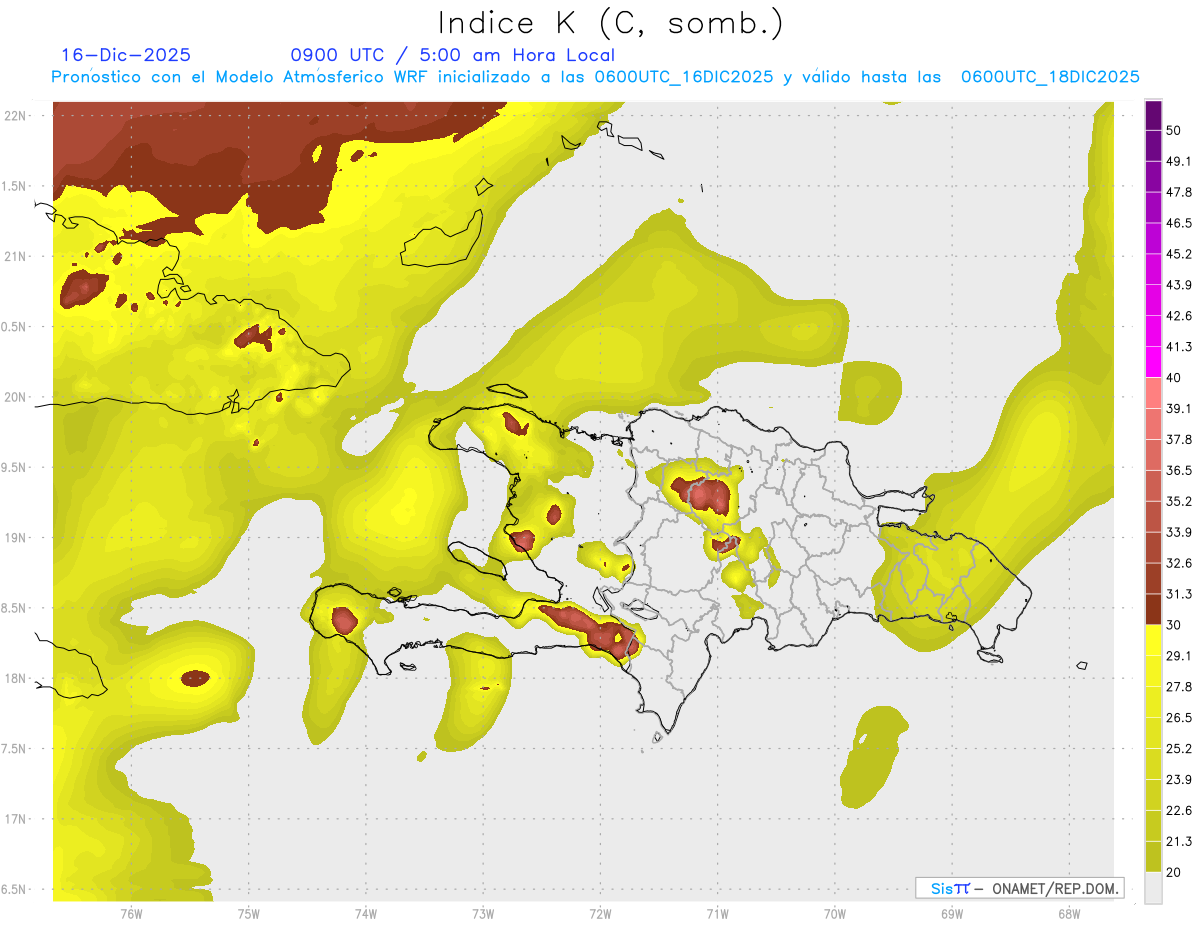Click the "Pronostico con el Modelo Atmosferico WRF" line
This screenshot has height=927, width=1200.
coord(595,77)
